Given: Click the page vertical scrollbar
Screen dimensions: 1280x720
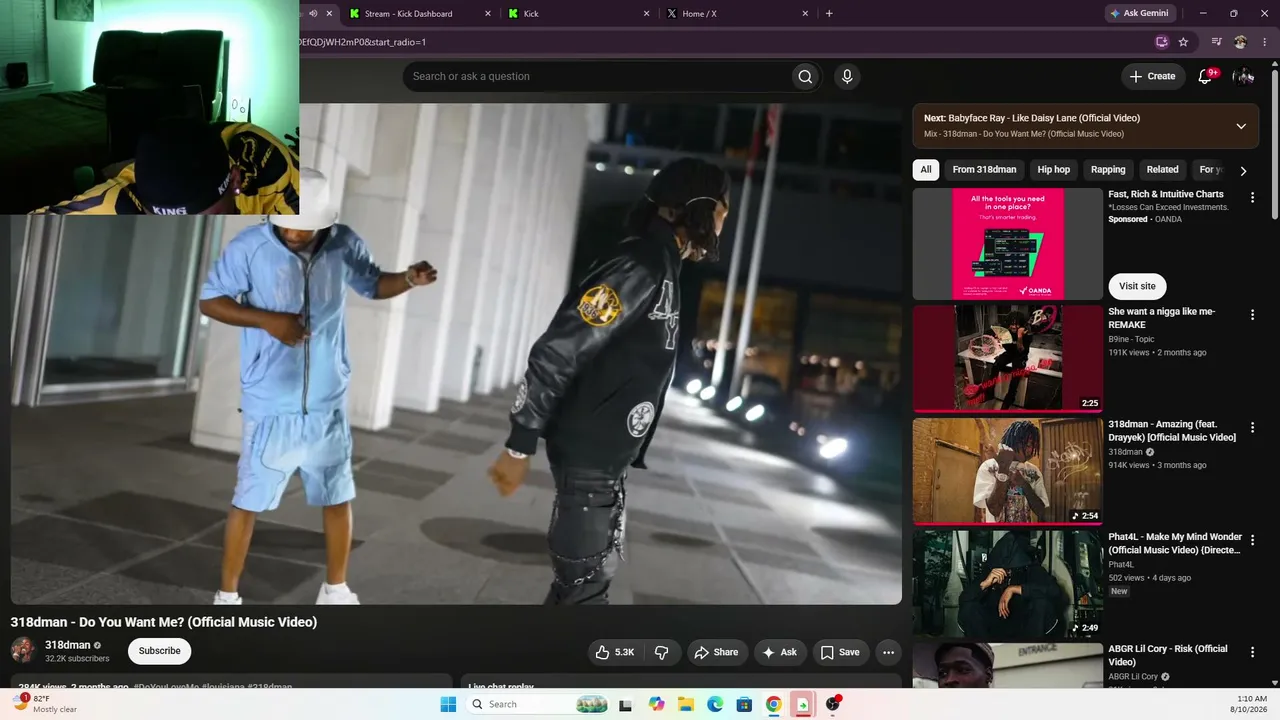Looking at the screenshot, I should pyautogui.click(x=1274, y=374).
